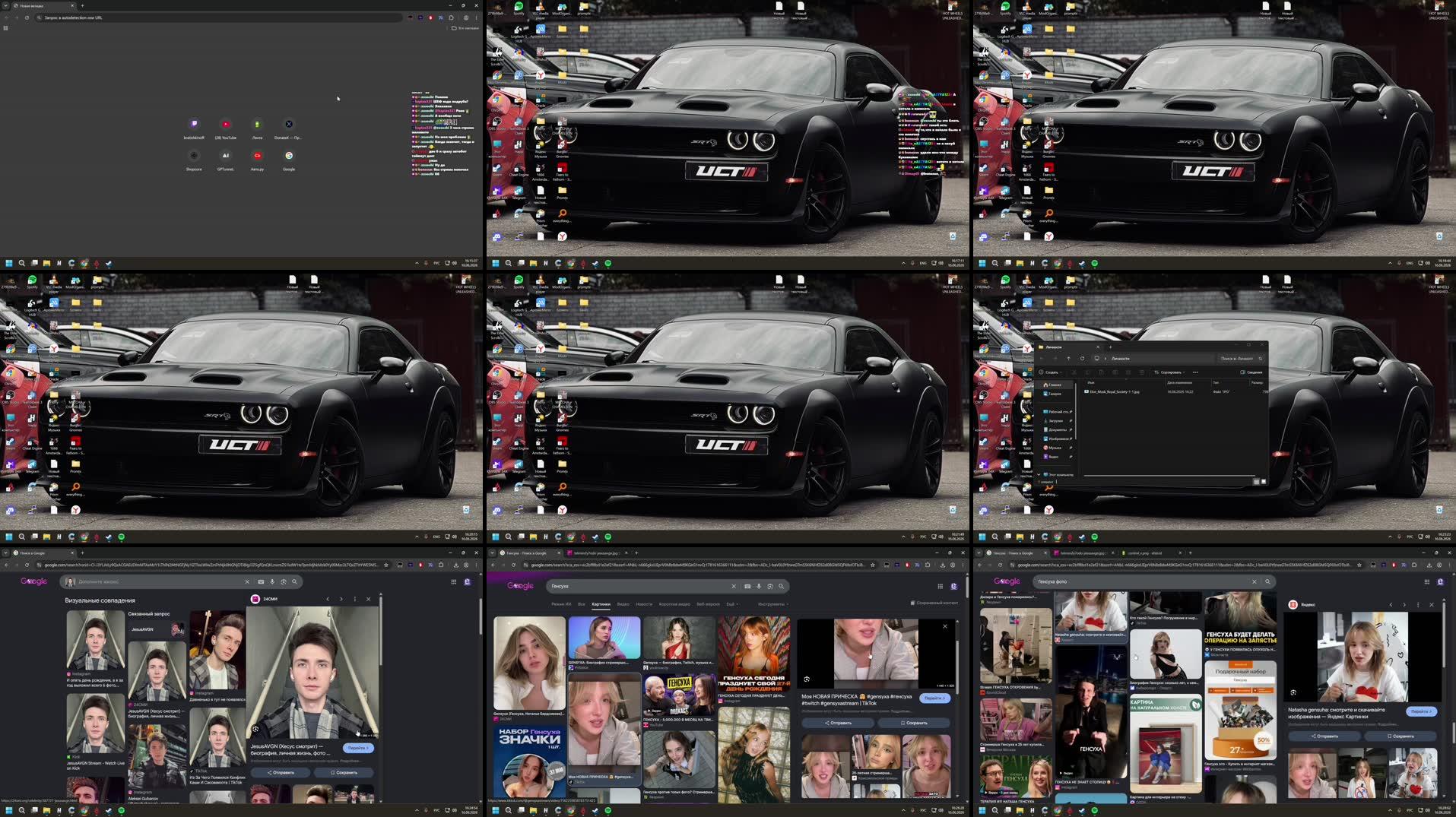1456x817 pixels.
Task: Open 'Все закладки' bookmarks folder
Action: pyautogui.click(x=465, y=28)
